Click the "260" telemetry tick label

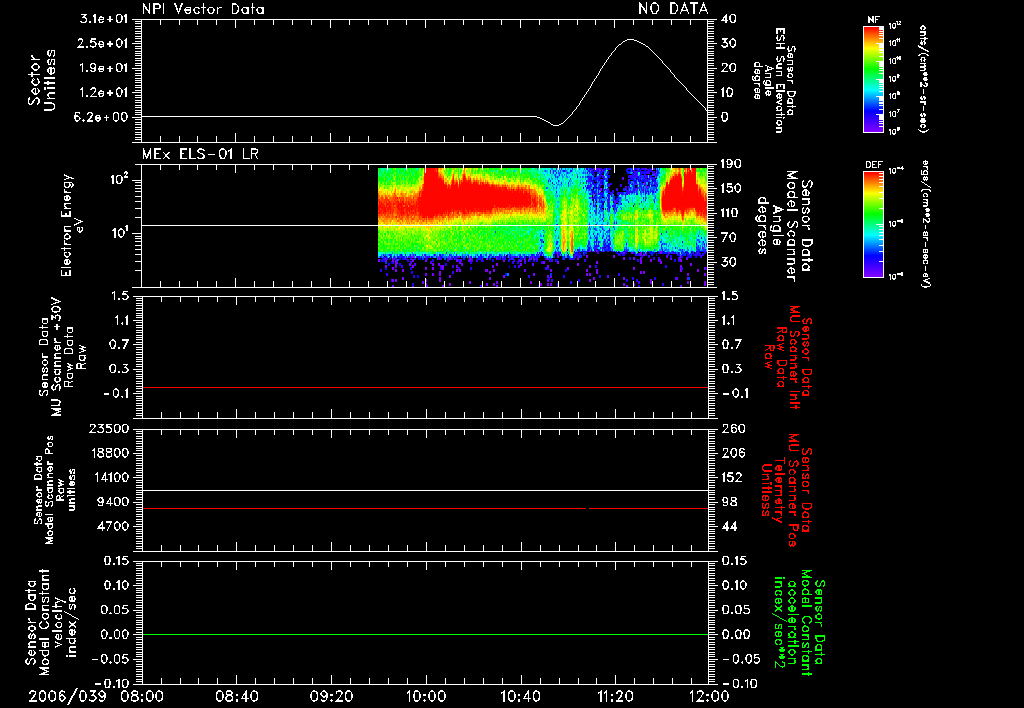pos(733,428)
